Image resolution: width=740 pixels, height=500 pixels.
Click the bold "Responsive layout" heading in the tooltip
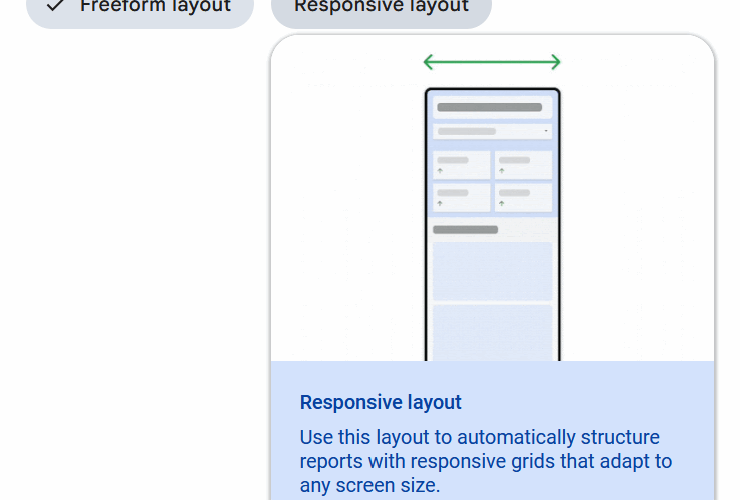tap(380, 403)
